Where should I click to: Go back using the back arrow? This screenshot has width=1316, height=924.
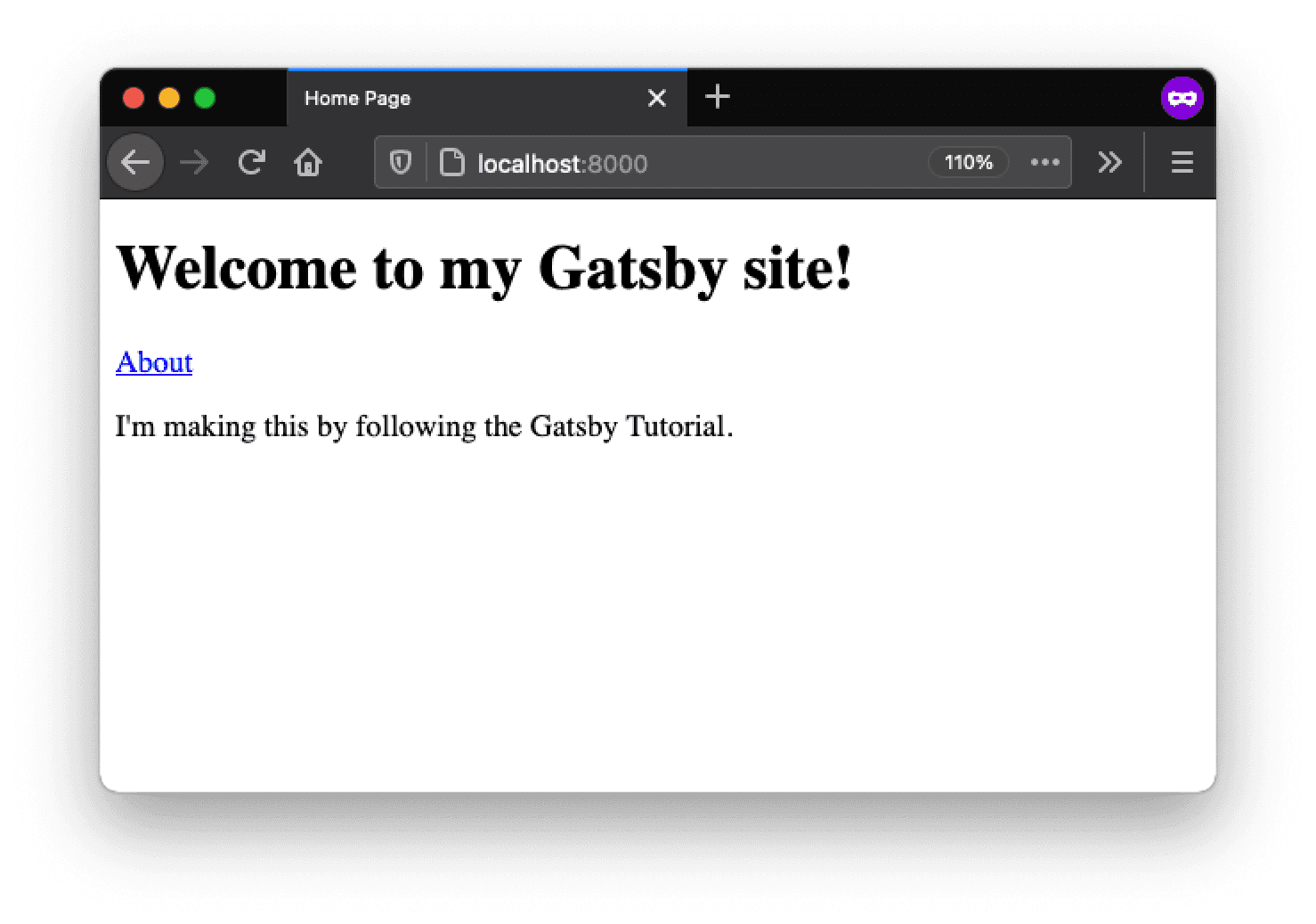[x=135, y=163]
